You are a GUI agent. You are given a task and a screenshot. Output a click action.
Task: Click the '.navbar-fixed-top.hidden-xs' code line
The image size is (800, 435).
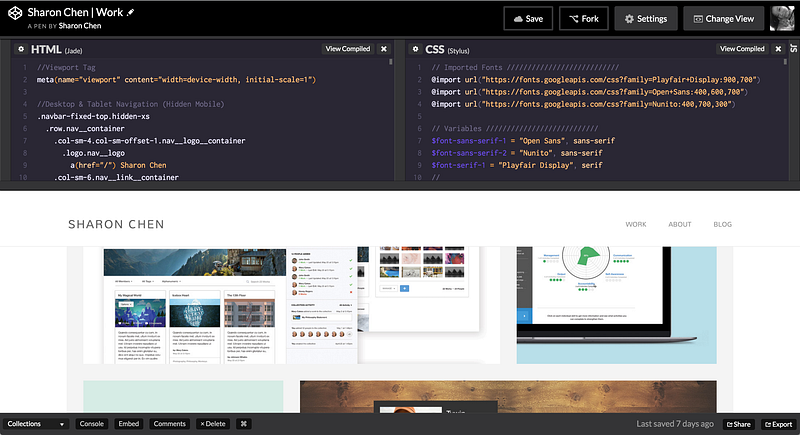coord(93,116)
